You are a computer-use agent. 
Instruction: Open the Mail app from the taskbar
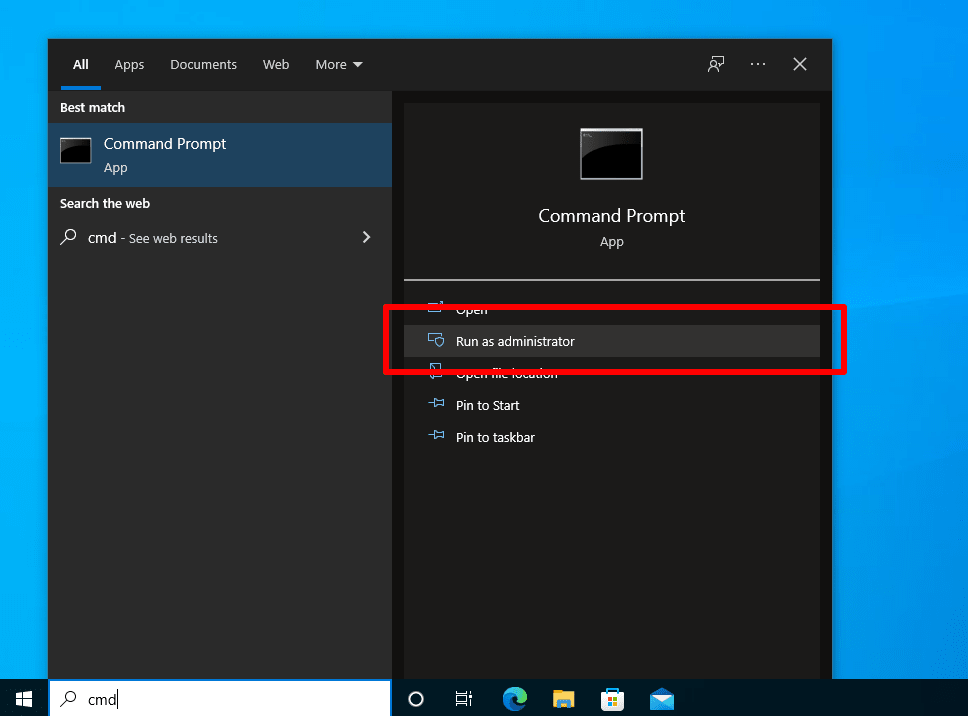tap(662, 699)
